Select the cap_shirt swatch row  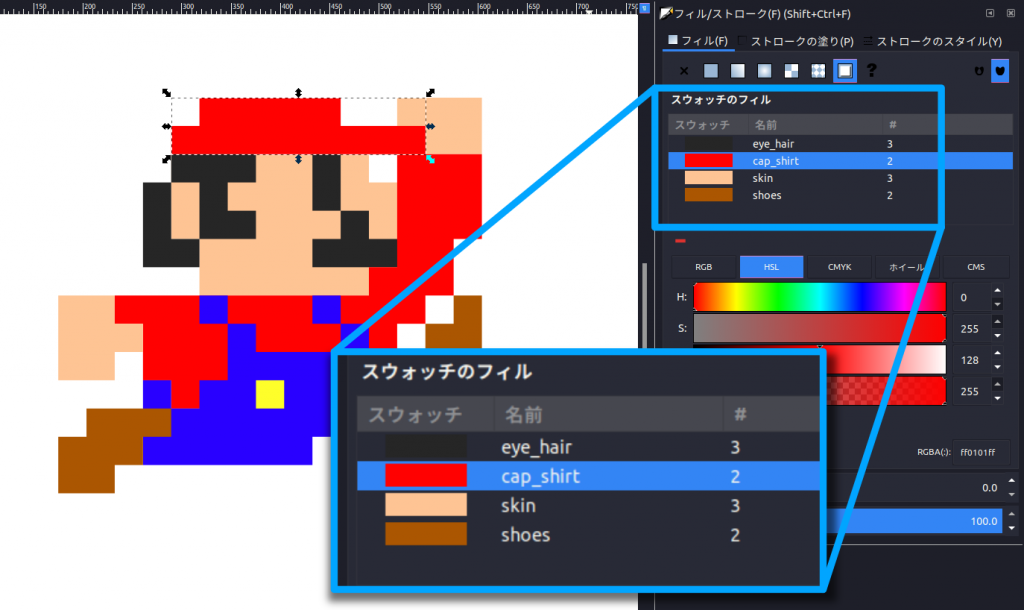click(x=840, y=161)
